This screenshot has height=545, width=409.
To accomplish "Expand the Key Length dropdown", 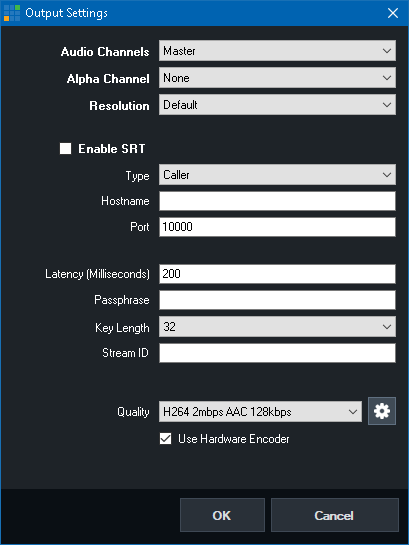I will coord(277,327).
